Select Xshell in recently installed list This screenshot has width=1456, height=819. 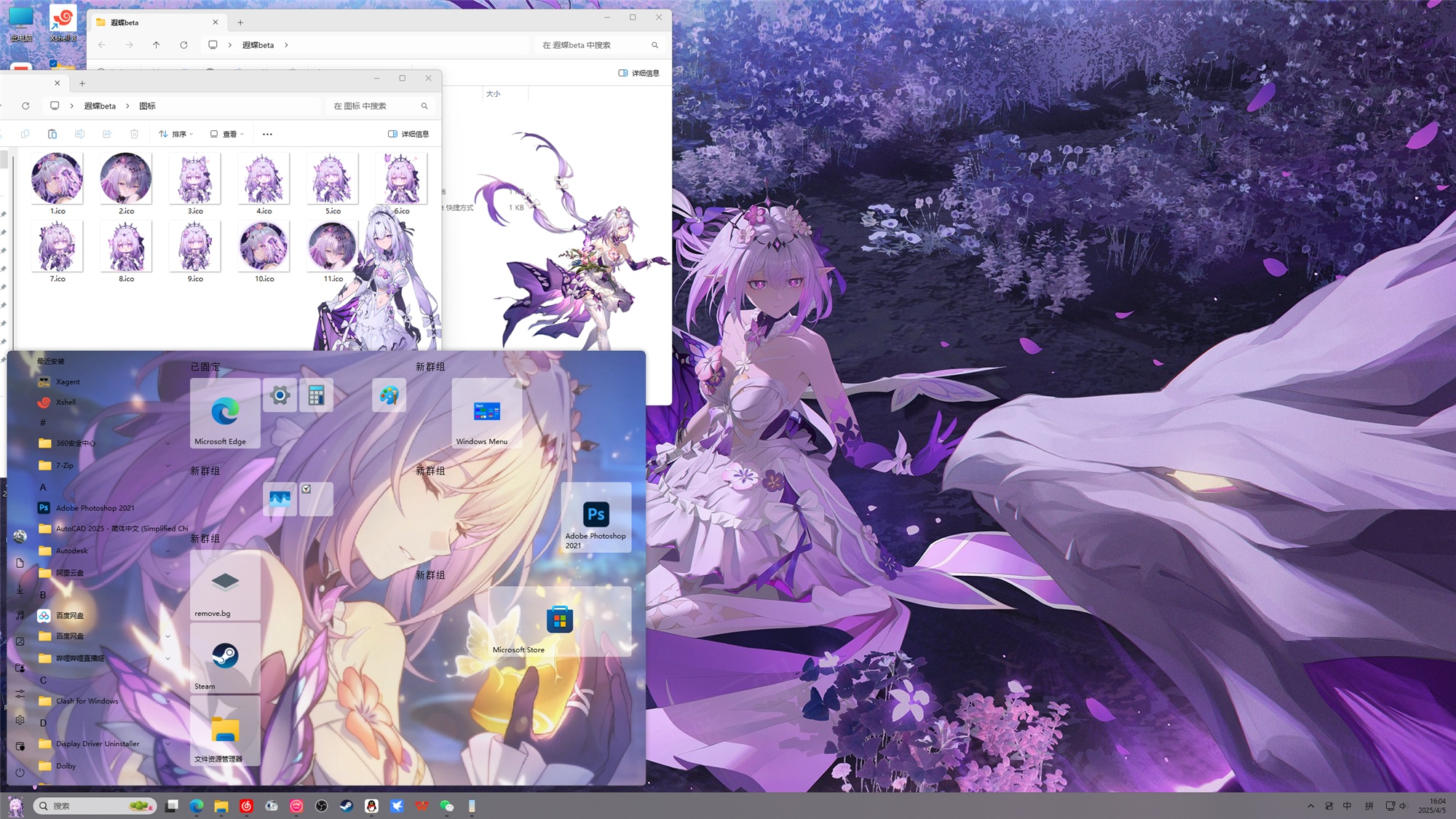(66, 402)
